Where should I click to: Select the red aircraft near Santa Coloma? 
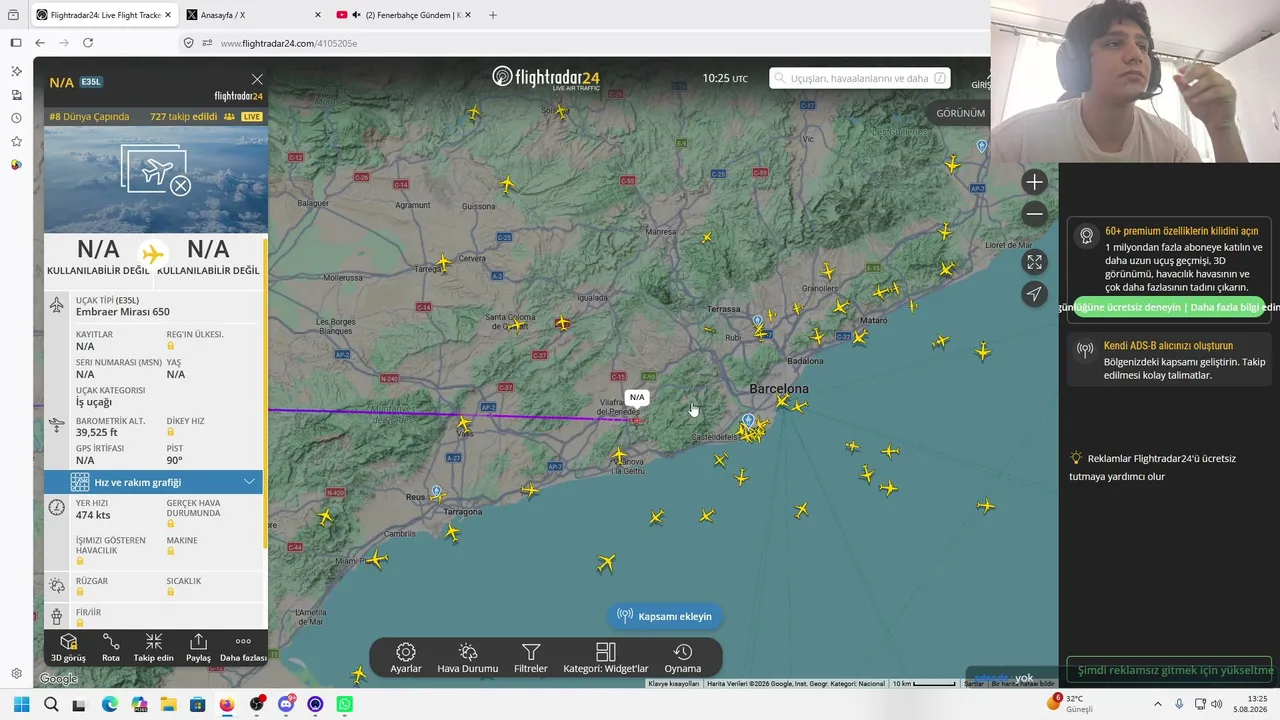click(x=562, y=323)
